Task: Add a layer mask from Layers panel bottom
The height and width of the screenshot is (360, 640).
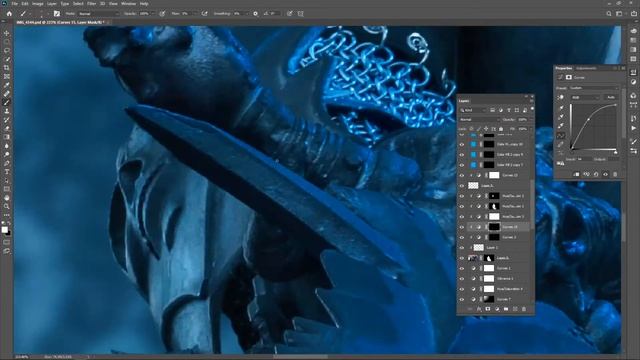Action: coord(488,309)
